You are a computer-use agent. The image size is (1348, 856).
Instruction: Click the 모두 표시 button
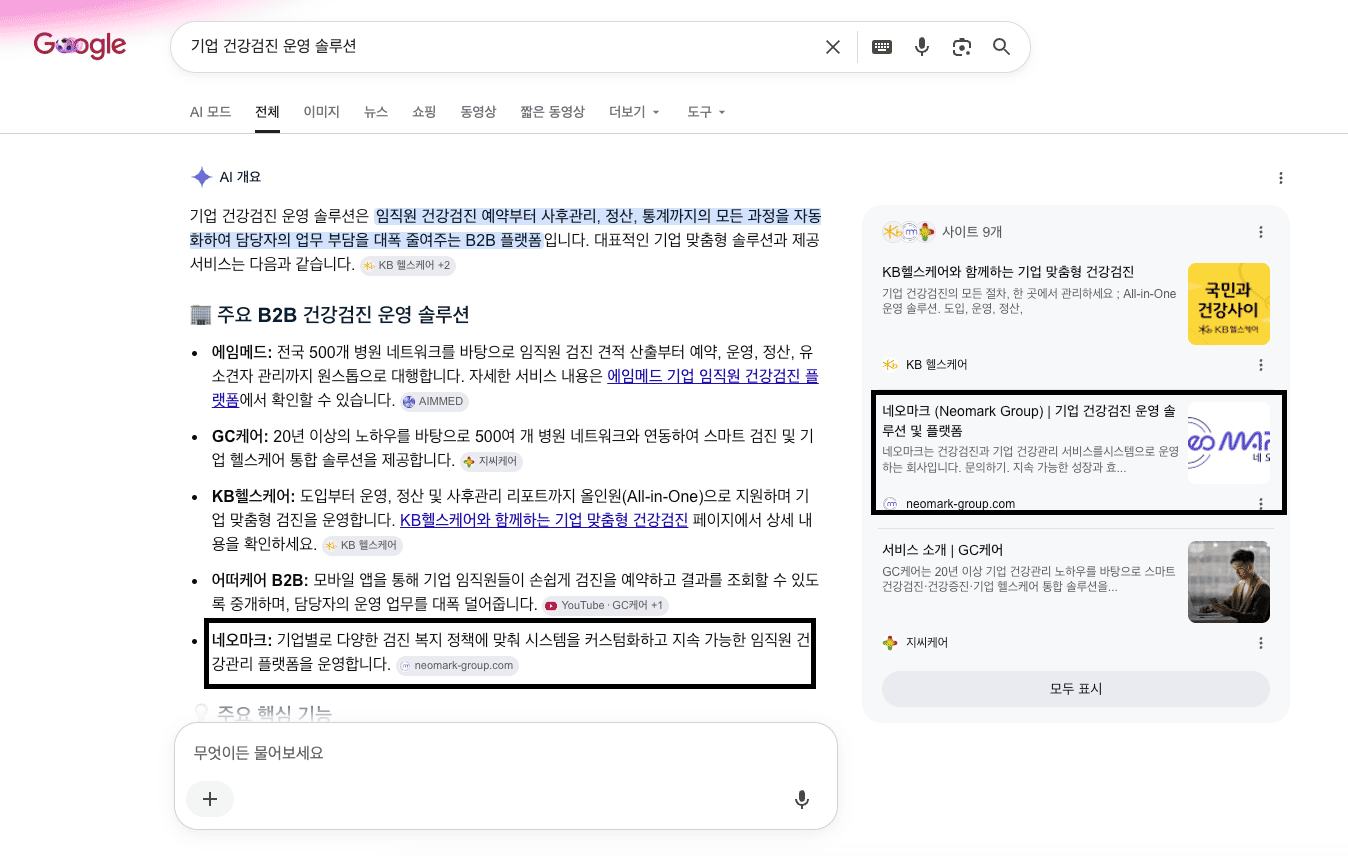[x=1076, y=689]
